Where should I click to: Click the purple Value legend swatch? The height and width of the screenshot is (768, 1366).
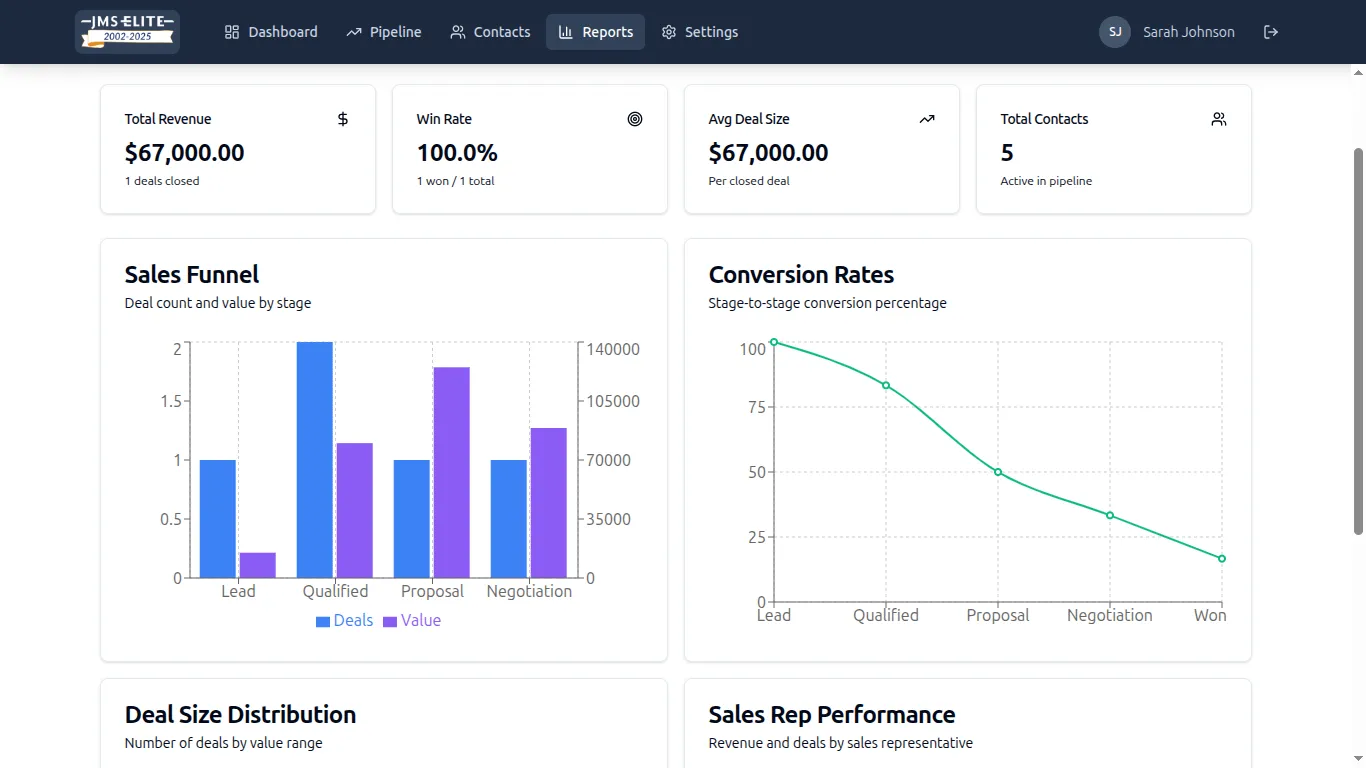coord(390,621)
